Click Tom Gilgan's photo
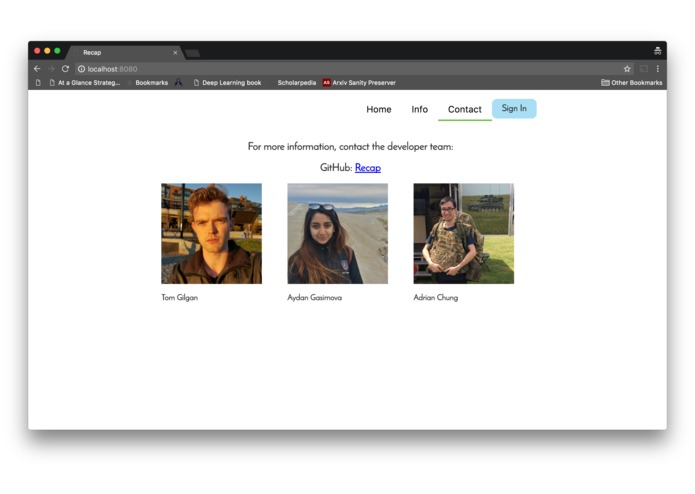Viewport: 695px width, 494px height. pos(211,233)
